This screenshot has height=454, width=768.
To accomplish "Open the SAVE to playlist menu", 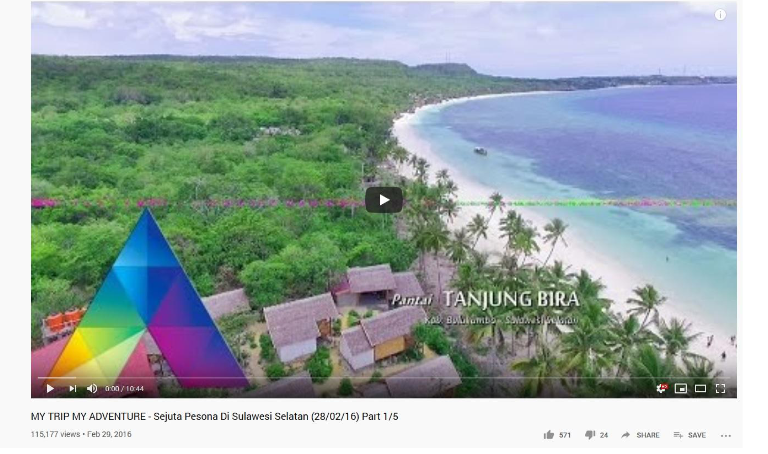I will [690, 435].
